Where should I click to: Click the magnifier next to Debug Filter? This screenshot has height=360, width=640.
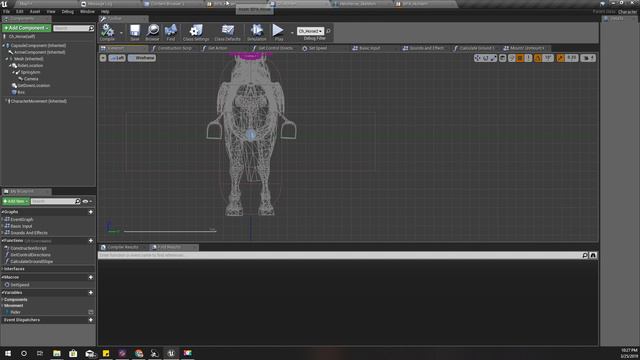(328, 31)
